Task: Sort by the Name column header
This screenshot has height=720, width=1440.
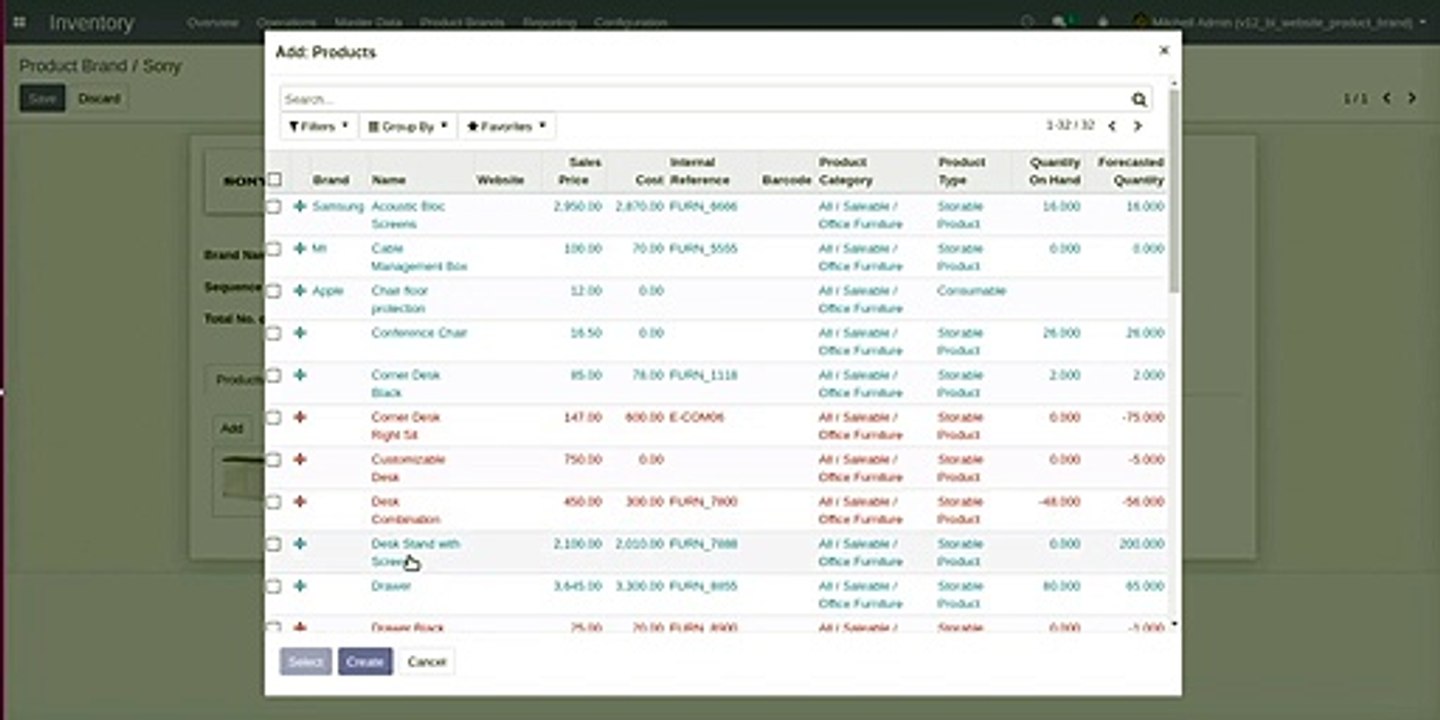Action: click(388, 180)
